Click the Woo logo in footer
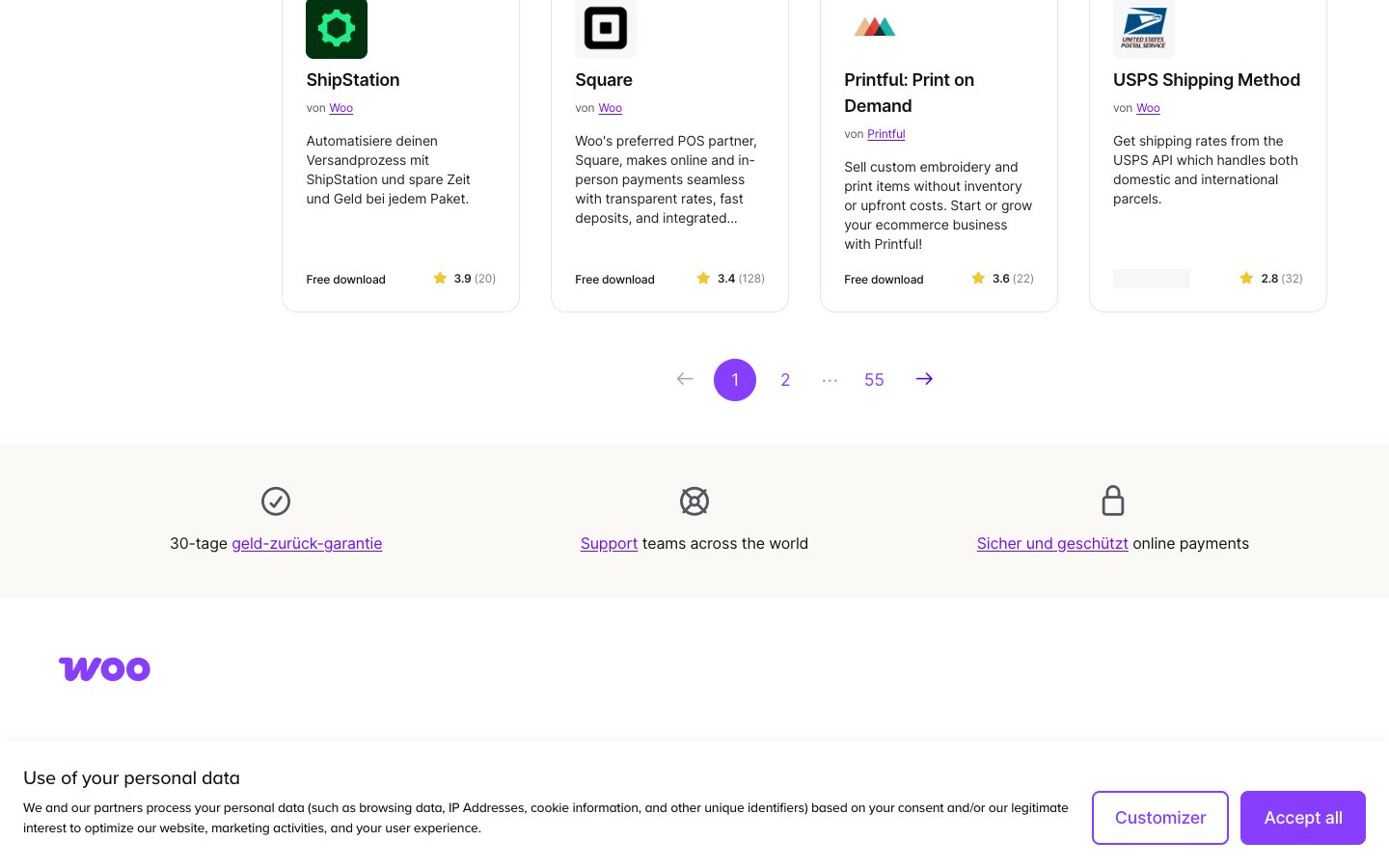This screenshot has height=868, width=1389. [104, 668]
